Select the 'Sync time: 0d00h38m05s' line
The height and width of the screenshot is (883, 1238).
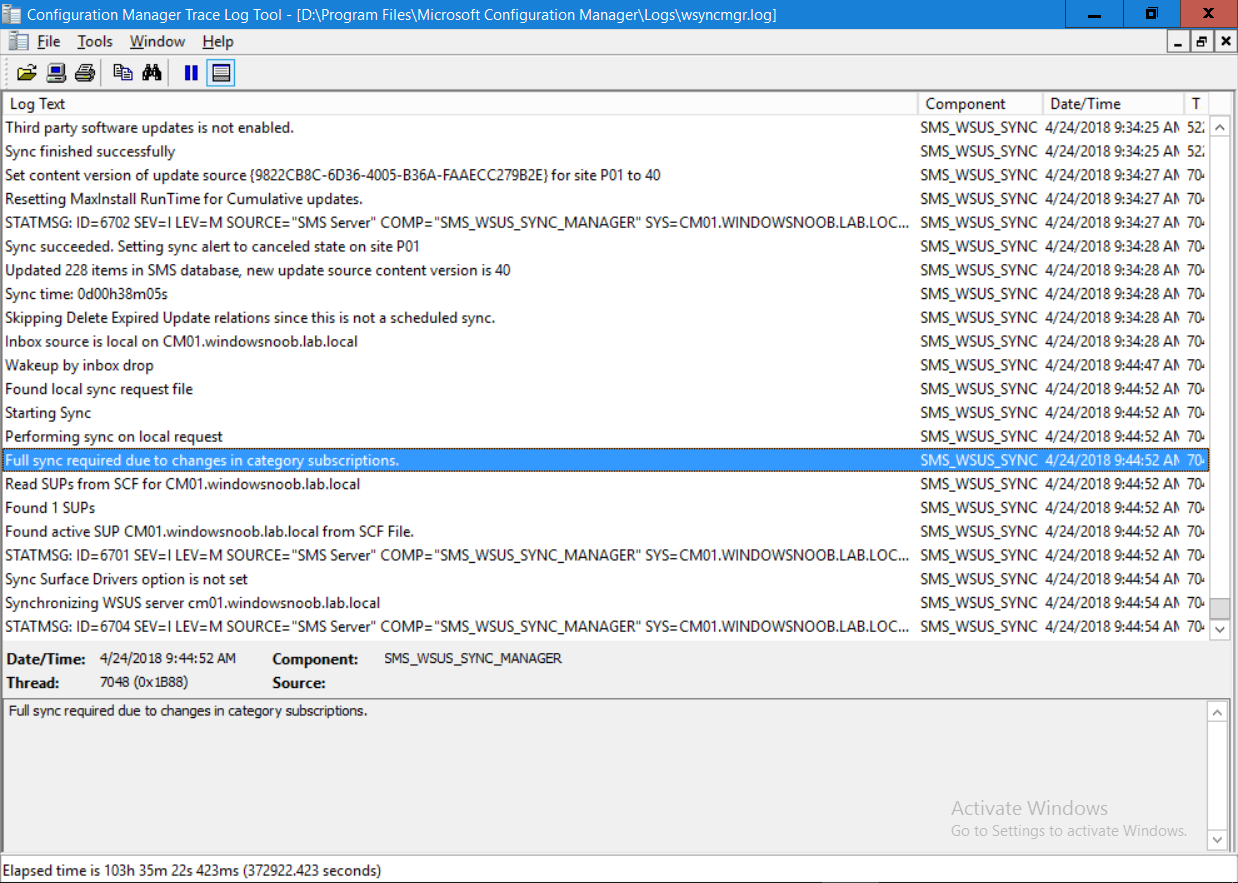pyautogui.click(x=606, y=294)
